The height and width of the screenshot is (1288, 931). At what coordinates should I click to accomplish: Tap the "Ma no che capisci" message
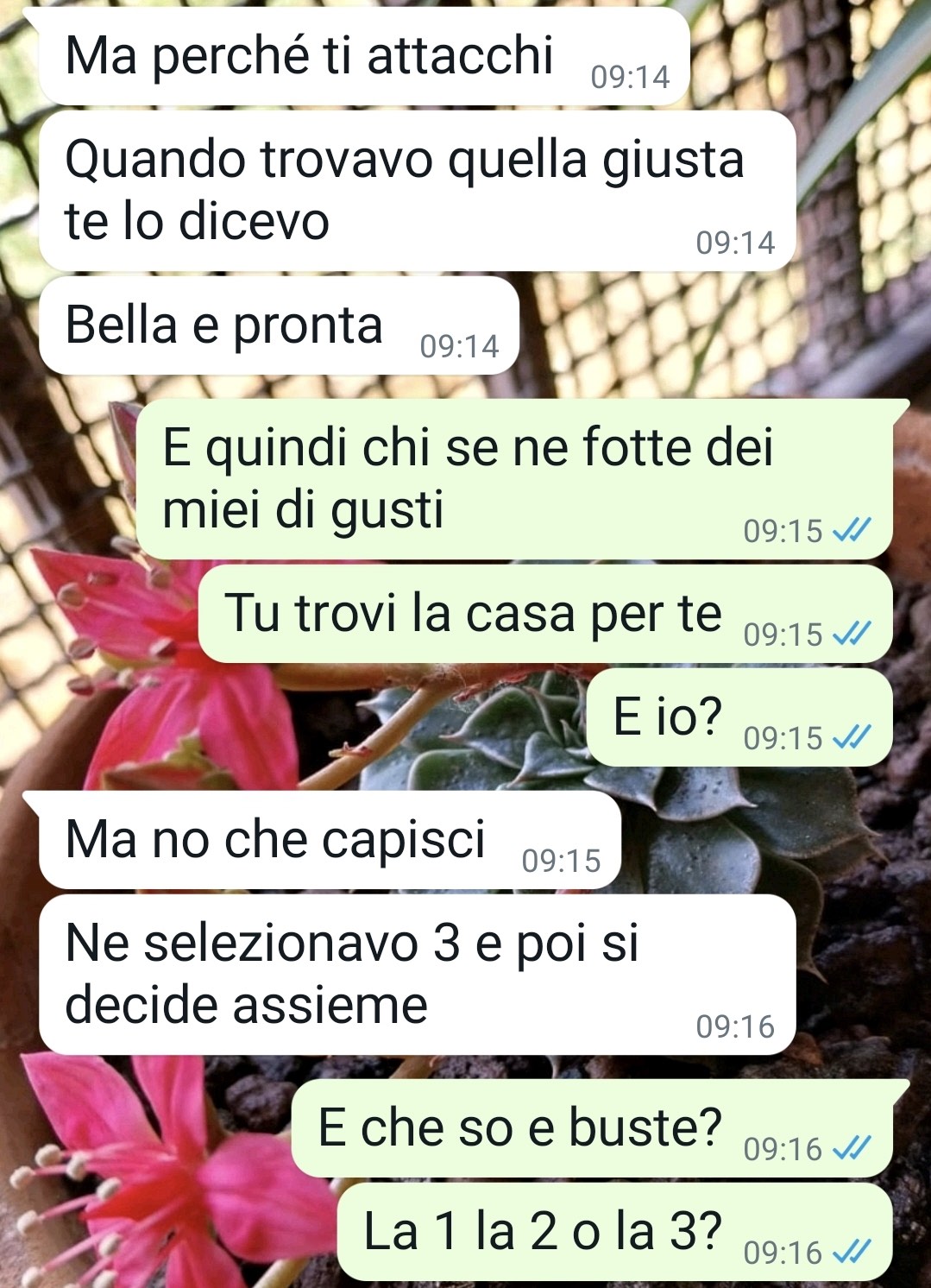click(x=330, y=839)
